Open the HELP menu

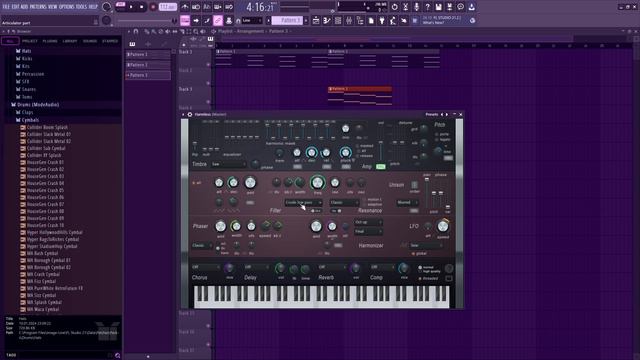point(93,7)
